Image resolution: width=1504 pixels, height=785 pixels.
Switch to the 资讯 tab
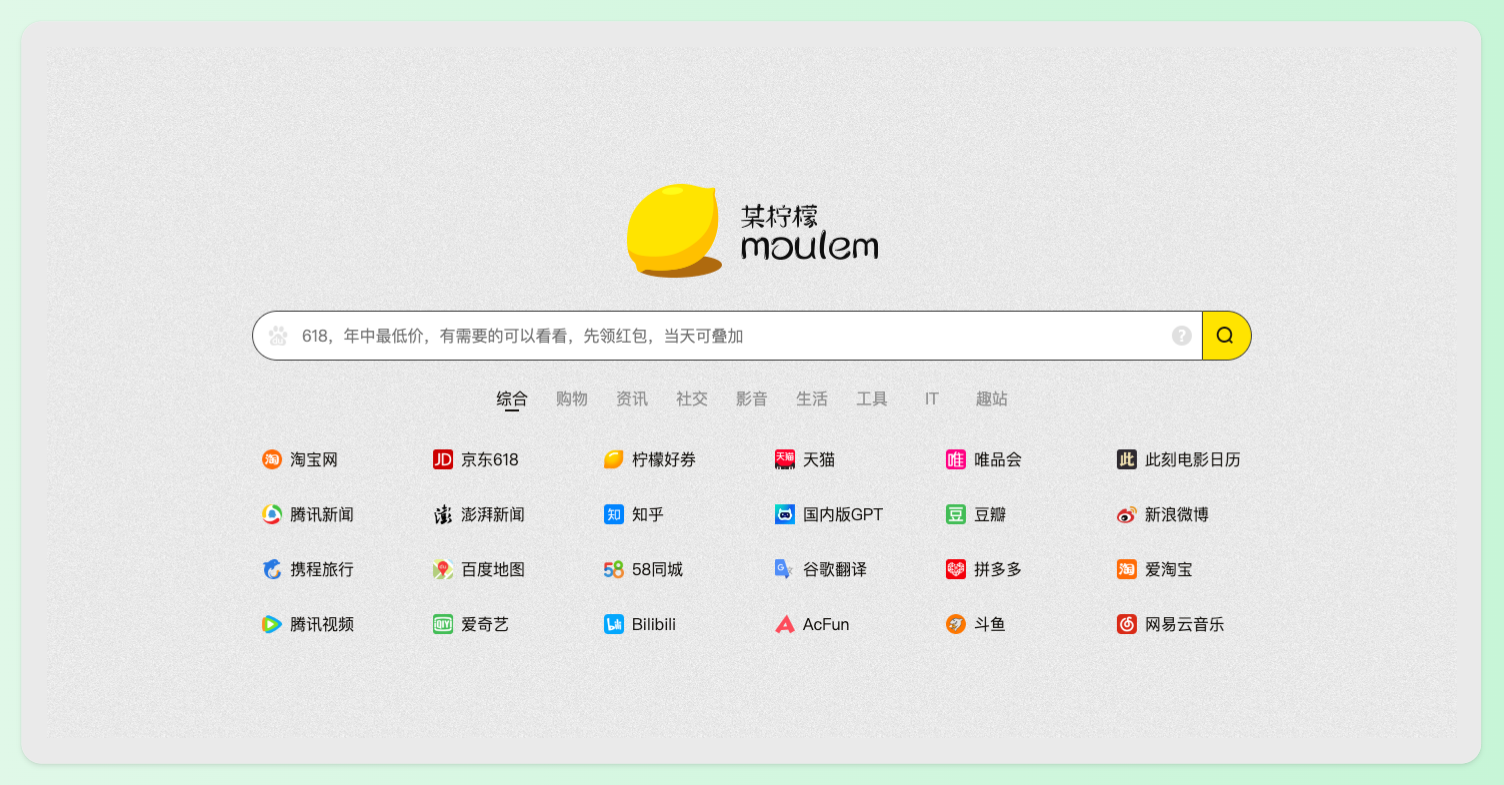click(632, 399)
